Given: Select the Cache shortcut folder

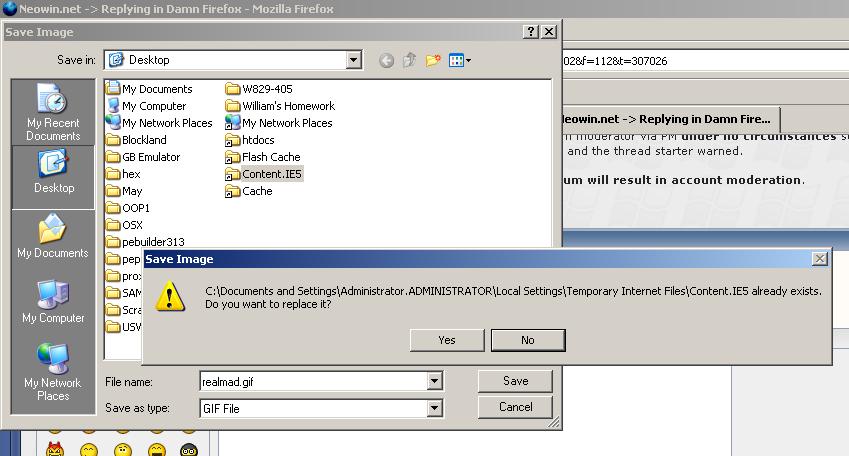Looking at the screenshot, I should point(249,191).
